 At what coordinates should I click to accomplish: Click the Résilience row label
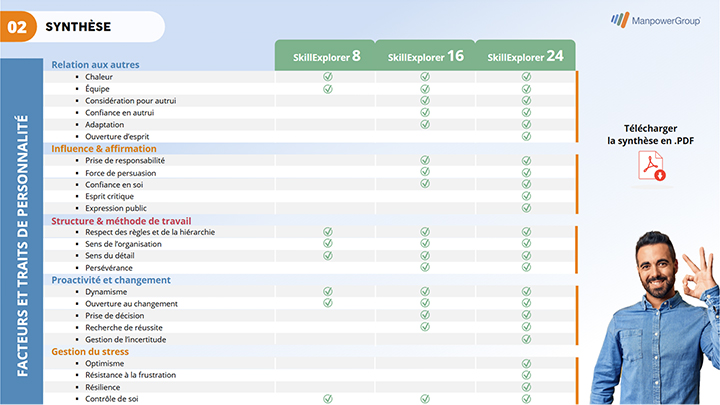(x=102, y=387)
